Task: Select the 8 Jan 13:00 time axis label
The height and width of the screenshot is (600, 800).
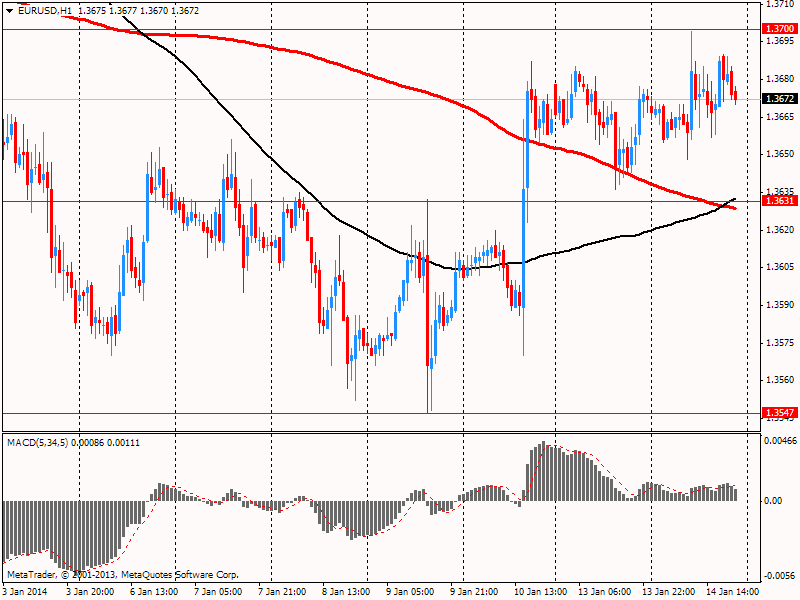Action: [x=346, y=591]
